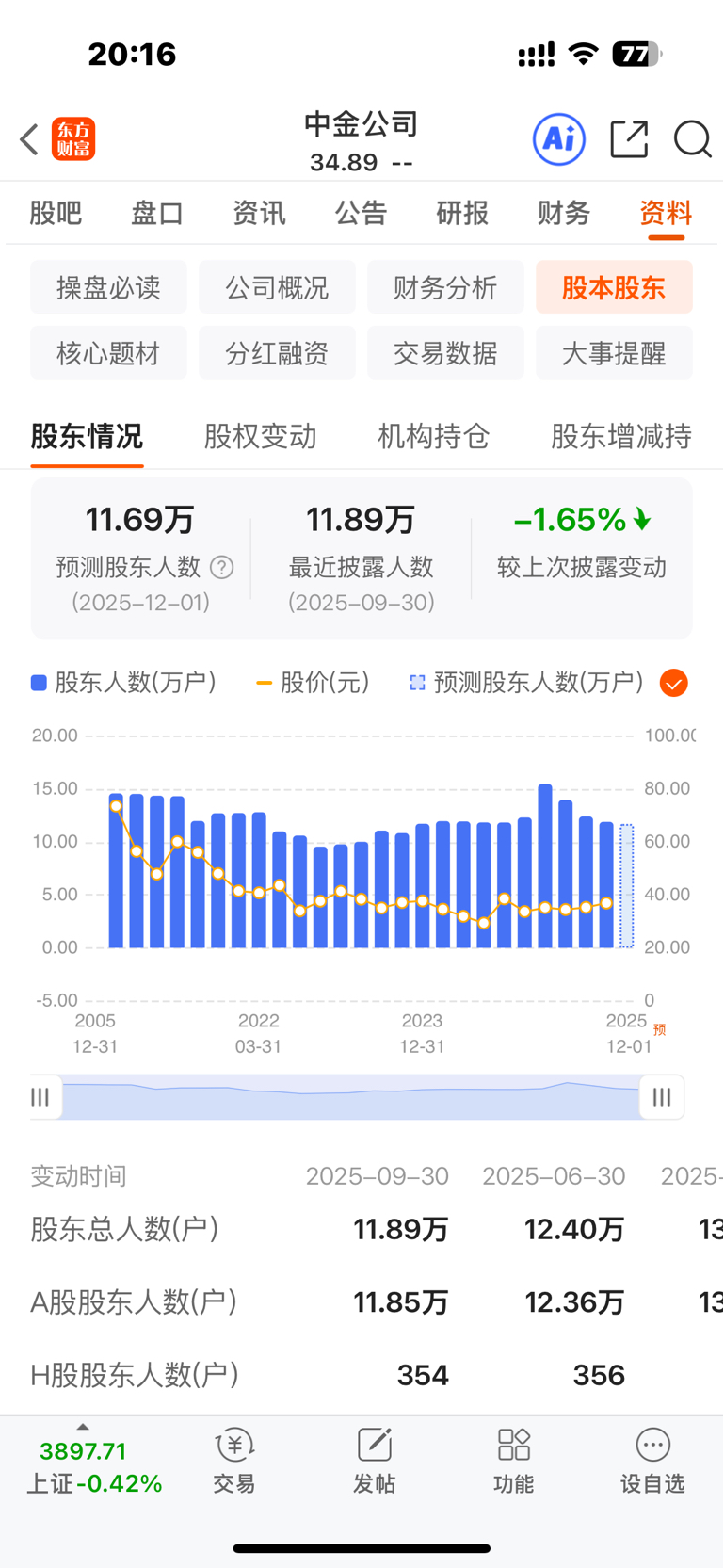Image resolution: width=724 pixels, height=1568 pixels.
Task: Tap the 34.89 price under title
Action: (x=344, y=163)
